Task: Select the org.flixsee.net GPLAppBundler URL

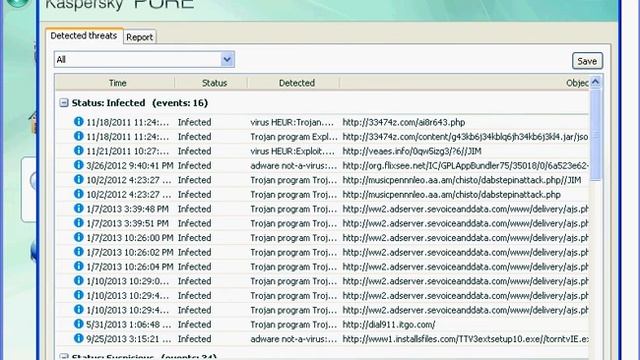Action: [465, 166]
